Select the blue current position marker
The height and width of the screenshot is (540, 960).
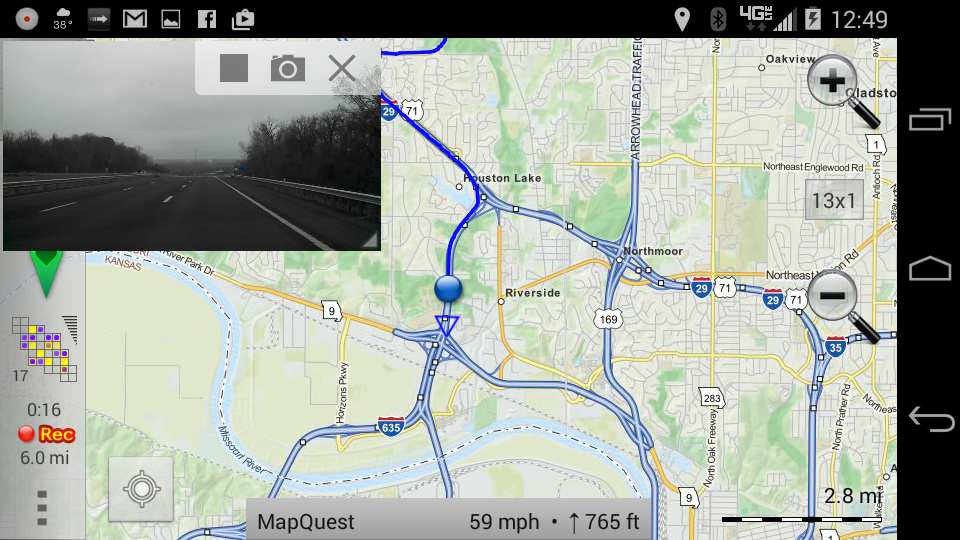coord(448,289)
